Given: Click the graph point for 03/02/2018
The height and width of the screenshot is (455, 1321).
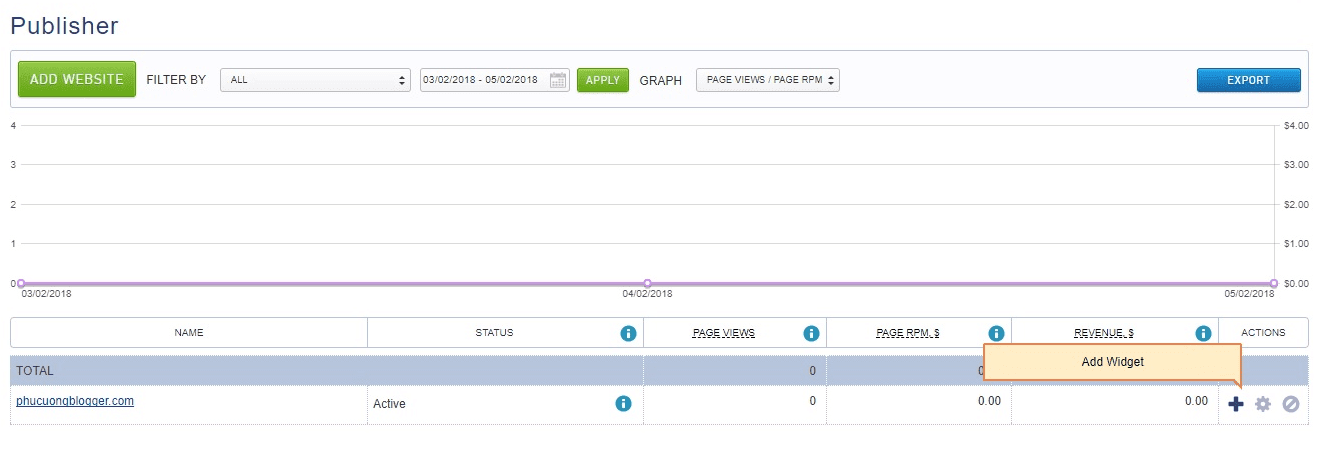Looking at the screenshot, I should 20,283.
